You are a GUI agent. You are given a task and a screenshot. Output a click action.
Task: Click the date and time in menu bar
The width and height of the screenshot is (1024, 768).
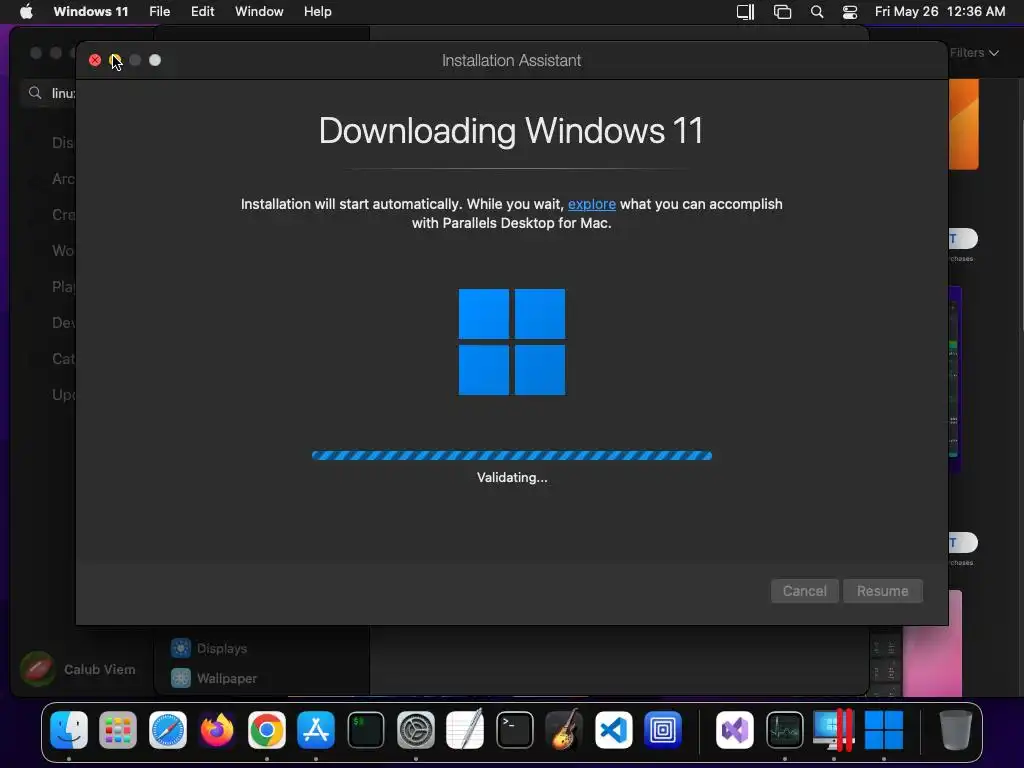point(940,11)
